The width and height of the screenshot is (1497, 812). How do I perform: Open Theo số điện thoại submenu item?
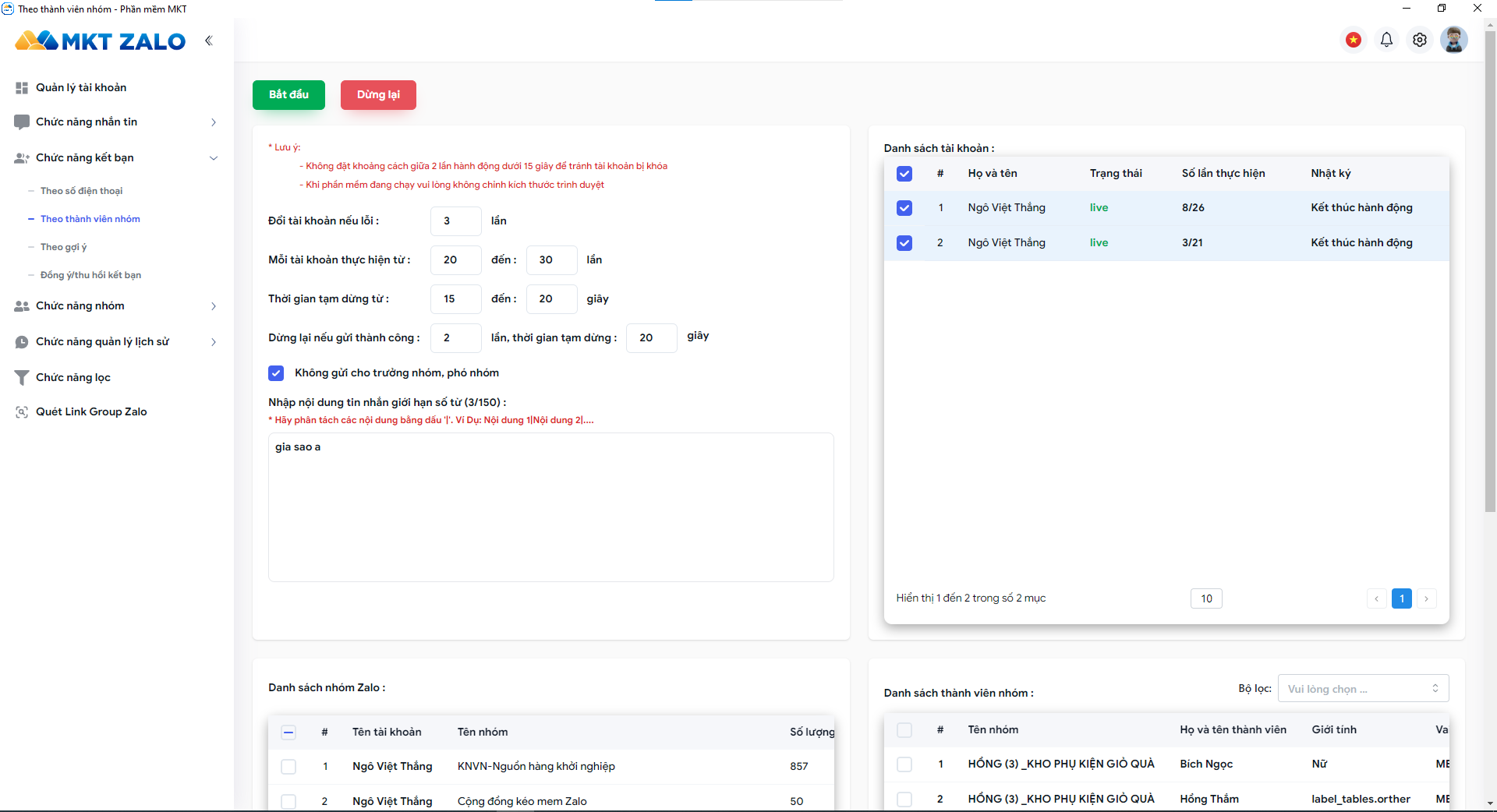82,191
